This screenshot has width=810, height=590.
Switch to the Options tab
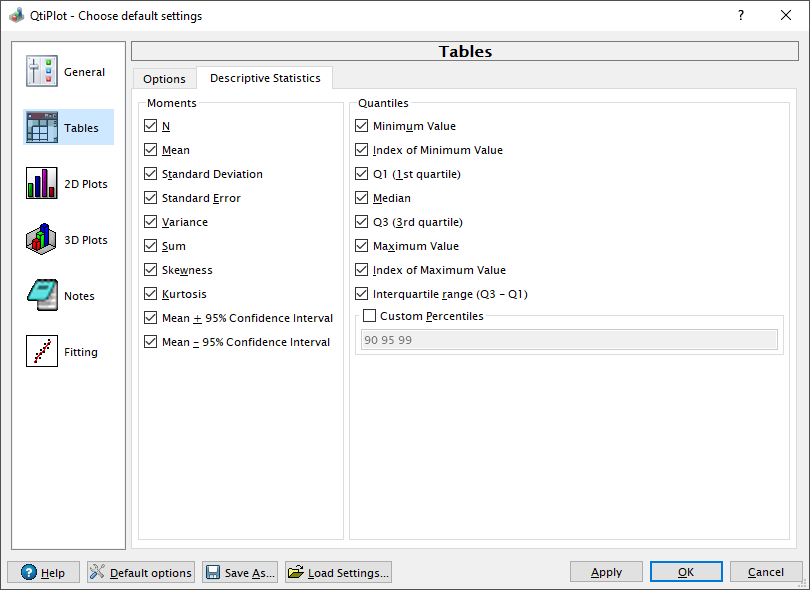click(x=164, y=79)
